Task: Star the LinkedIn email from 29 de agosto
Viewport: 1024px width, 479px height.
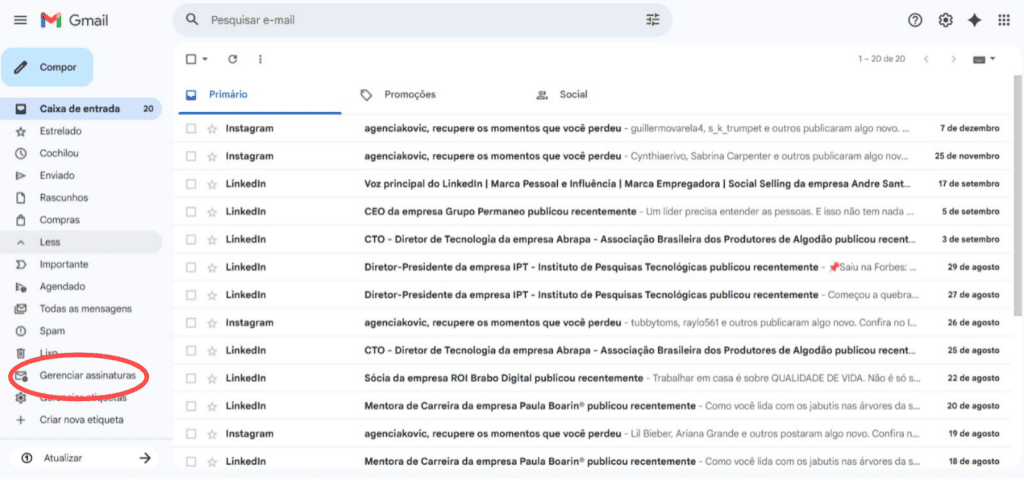Action: (212, 267)
